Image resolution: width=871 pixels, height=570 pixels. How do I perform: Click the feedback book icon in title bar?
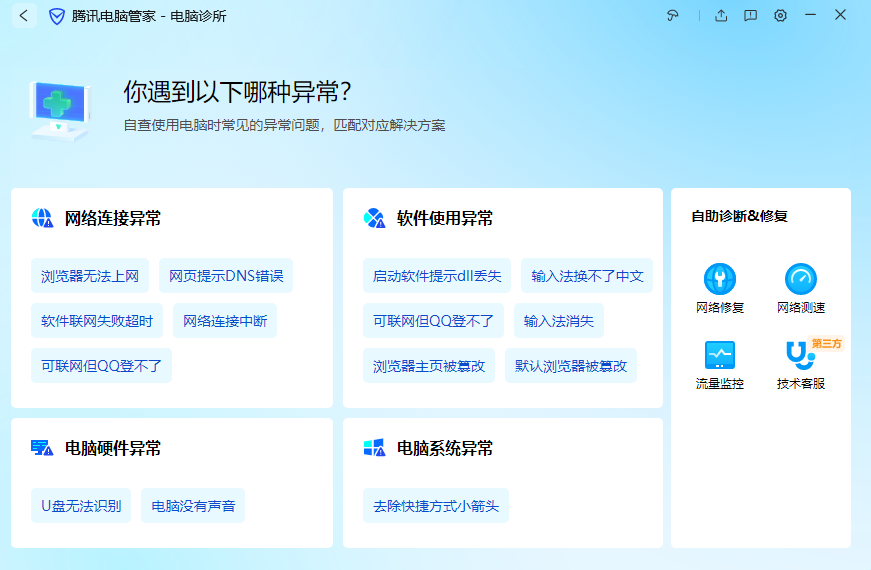(x=750, y=16)
